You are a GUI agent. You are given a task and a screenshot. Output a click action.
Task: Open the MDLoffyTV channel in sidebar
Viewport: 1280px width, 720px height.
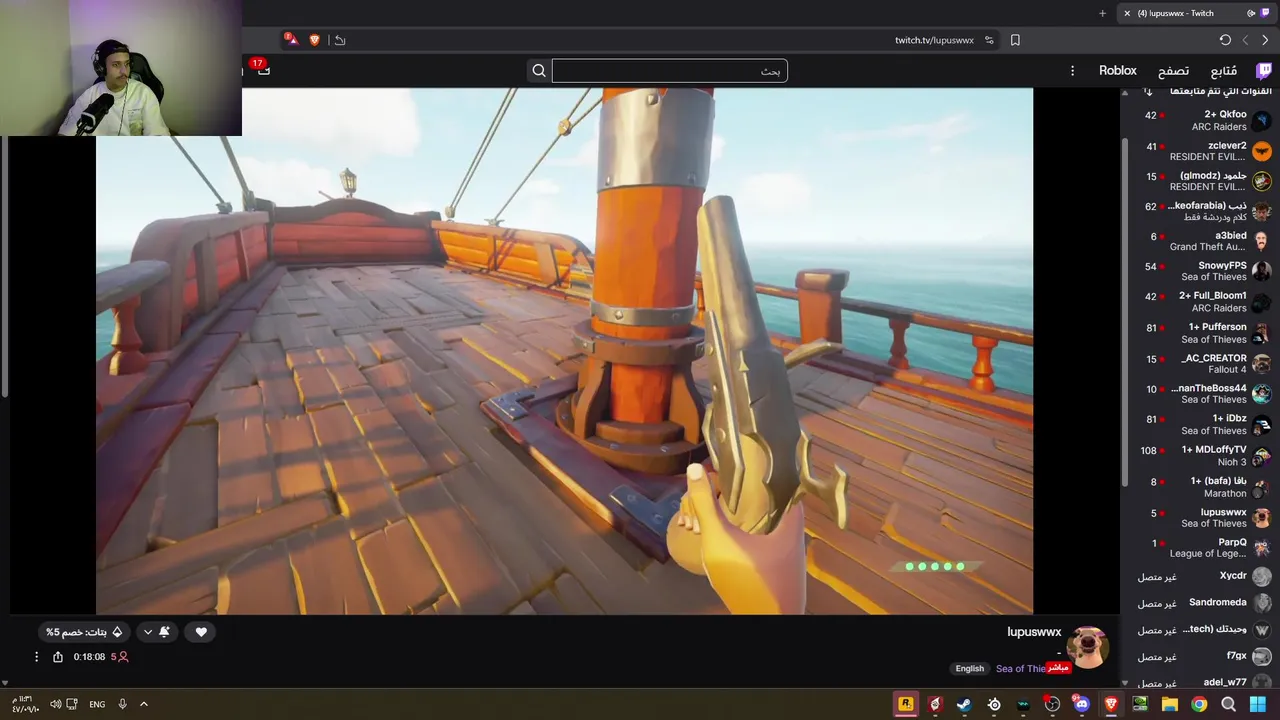pyautogui.click(x=1200, y=456)
